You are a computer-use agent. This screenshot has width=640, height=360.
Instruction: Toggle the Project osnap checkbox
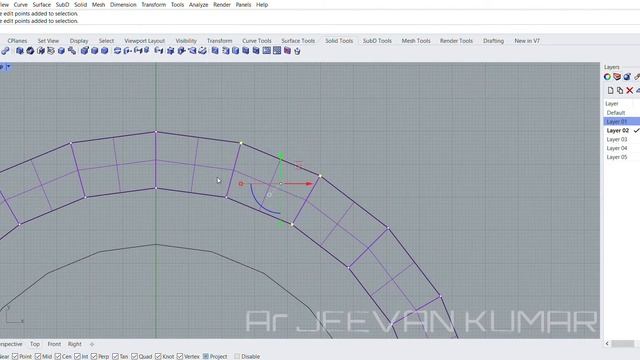(x=206, y=356)
